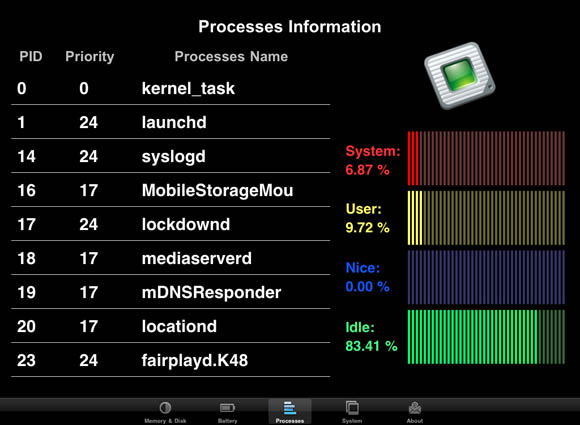Click the green Idle usage bar
Image resolution: width=580 pixels, height=425 pixels.
coord(486,337)
